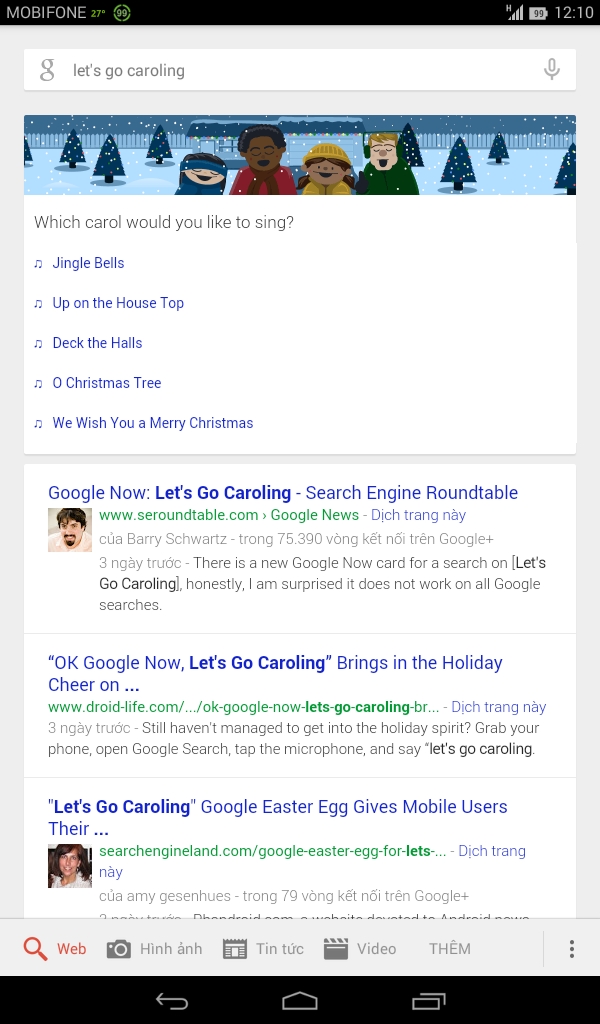Expand the THÊM more options
This screenshot has height=1024, width=600.
pyautogui.click(x=449, y=949)
